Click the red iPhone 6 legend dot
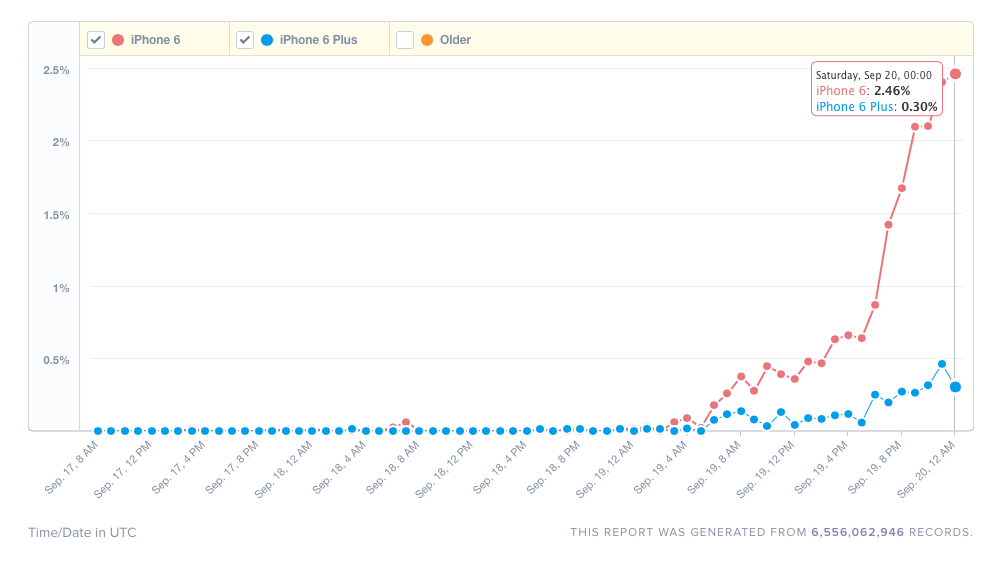Viewport: 1000px width, 564px height. 118,40
